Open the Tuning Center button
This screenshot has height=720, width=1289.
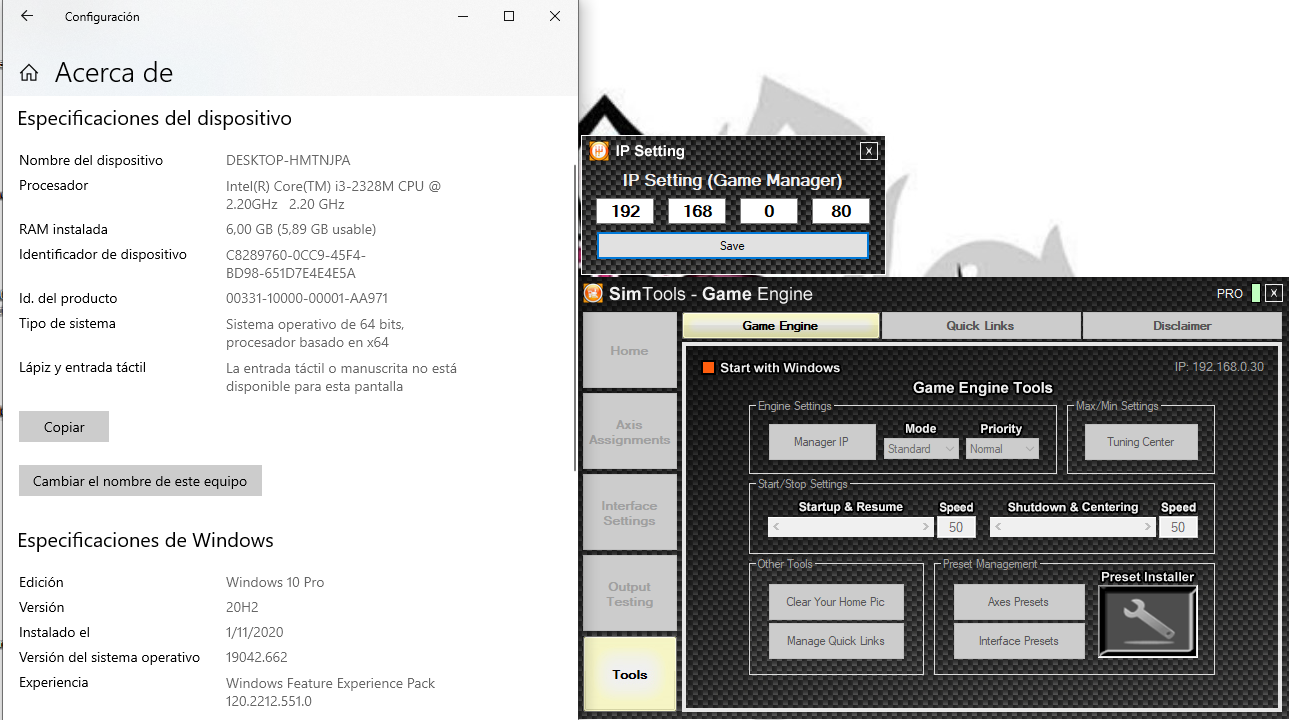tap(1140, 442)
